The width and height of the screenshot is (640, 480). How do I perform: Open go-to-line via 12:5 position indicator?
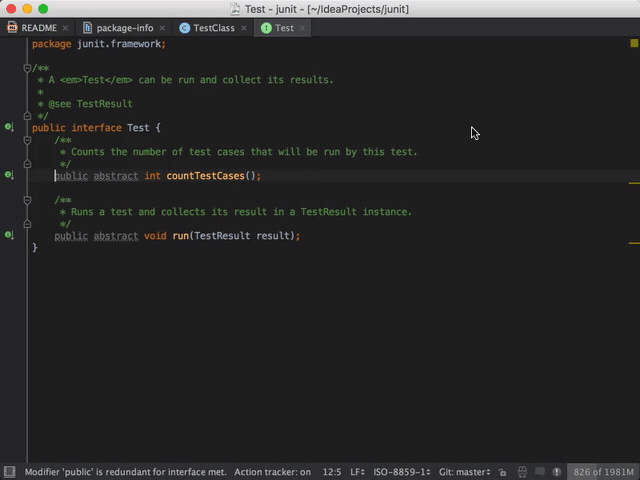coord(332,472)
